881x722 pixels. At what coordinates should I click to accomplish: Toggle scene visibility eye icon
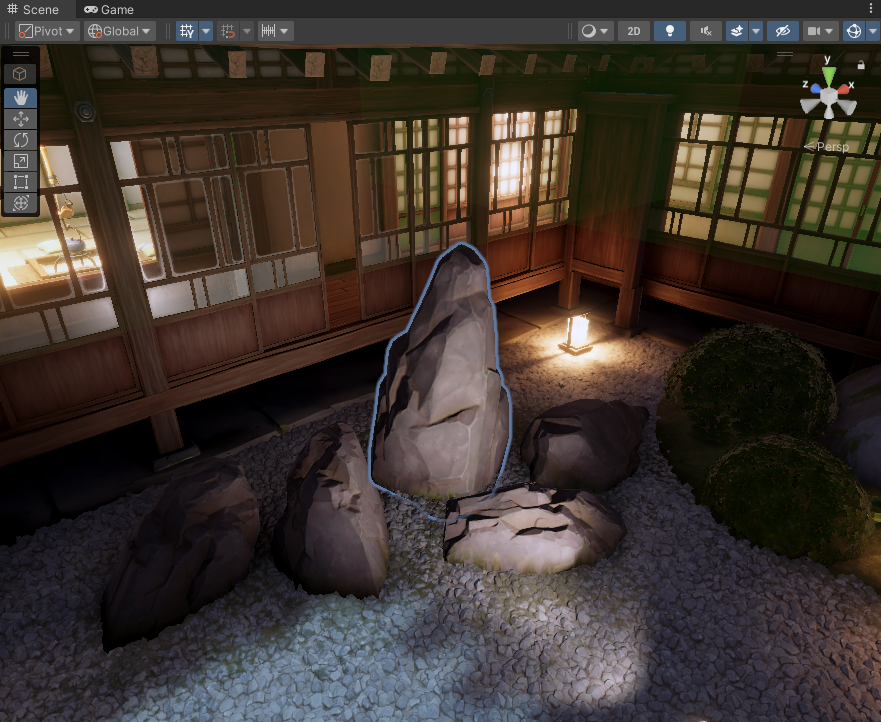click(x=783, y=31)
